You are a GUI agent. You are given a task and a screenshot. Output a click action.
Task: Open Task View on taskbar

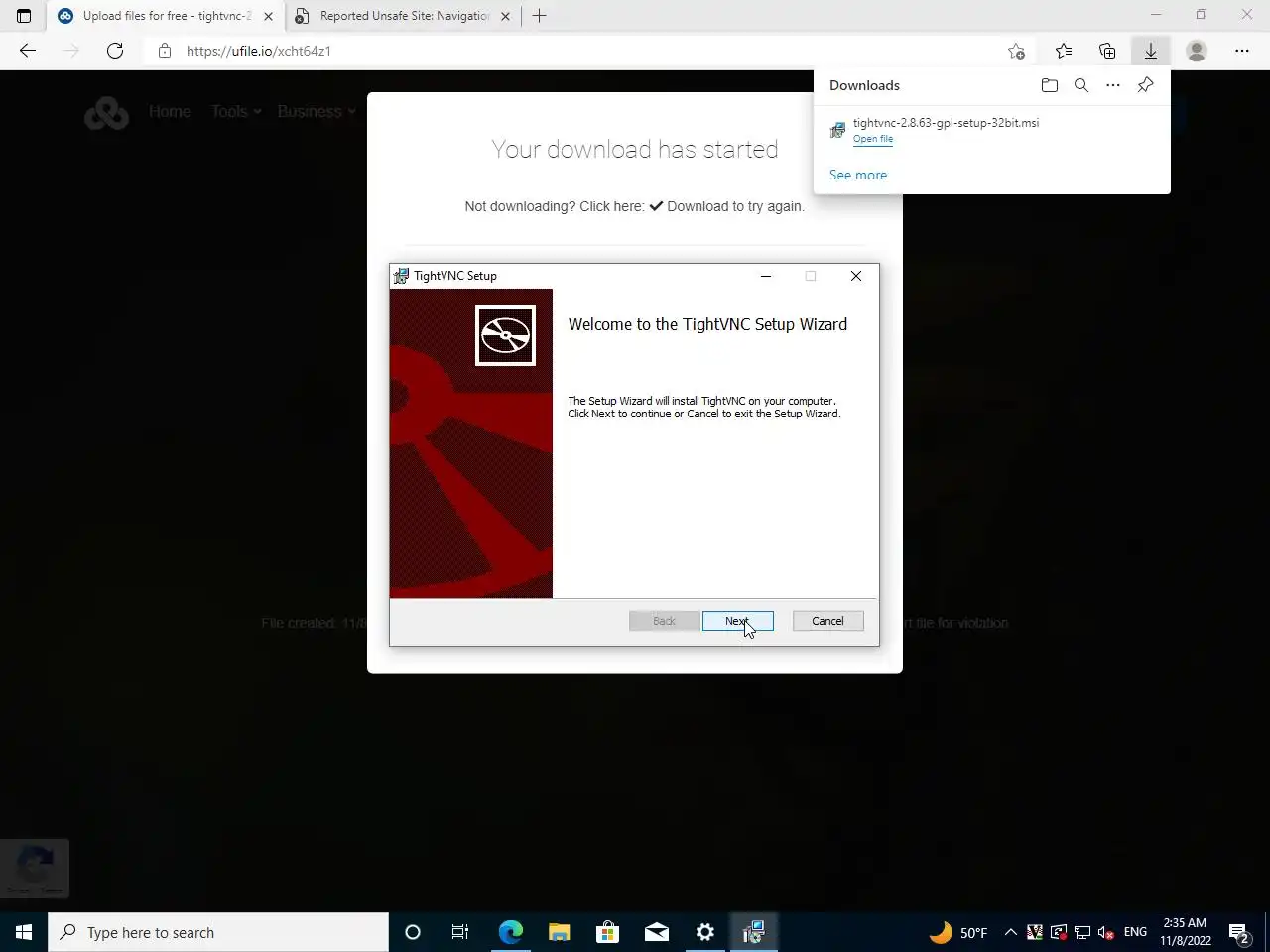(x=460, y=932)
